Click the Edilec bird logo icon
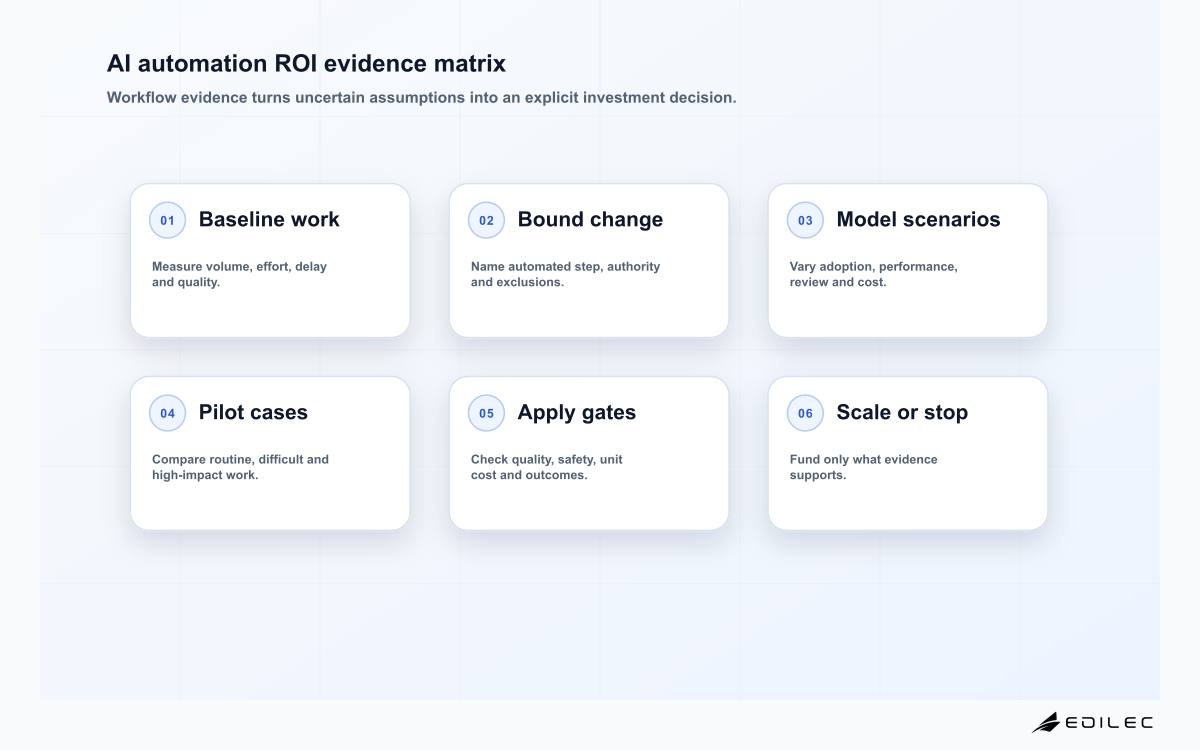 coord(1046,722)
